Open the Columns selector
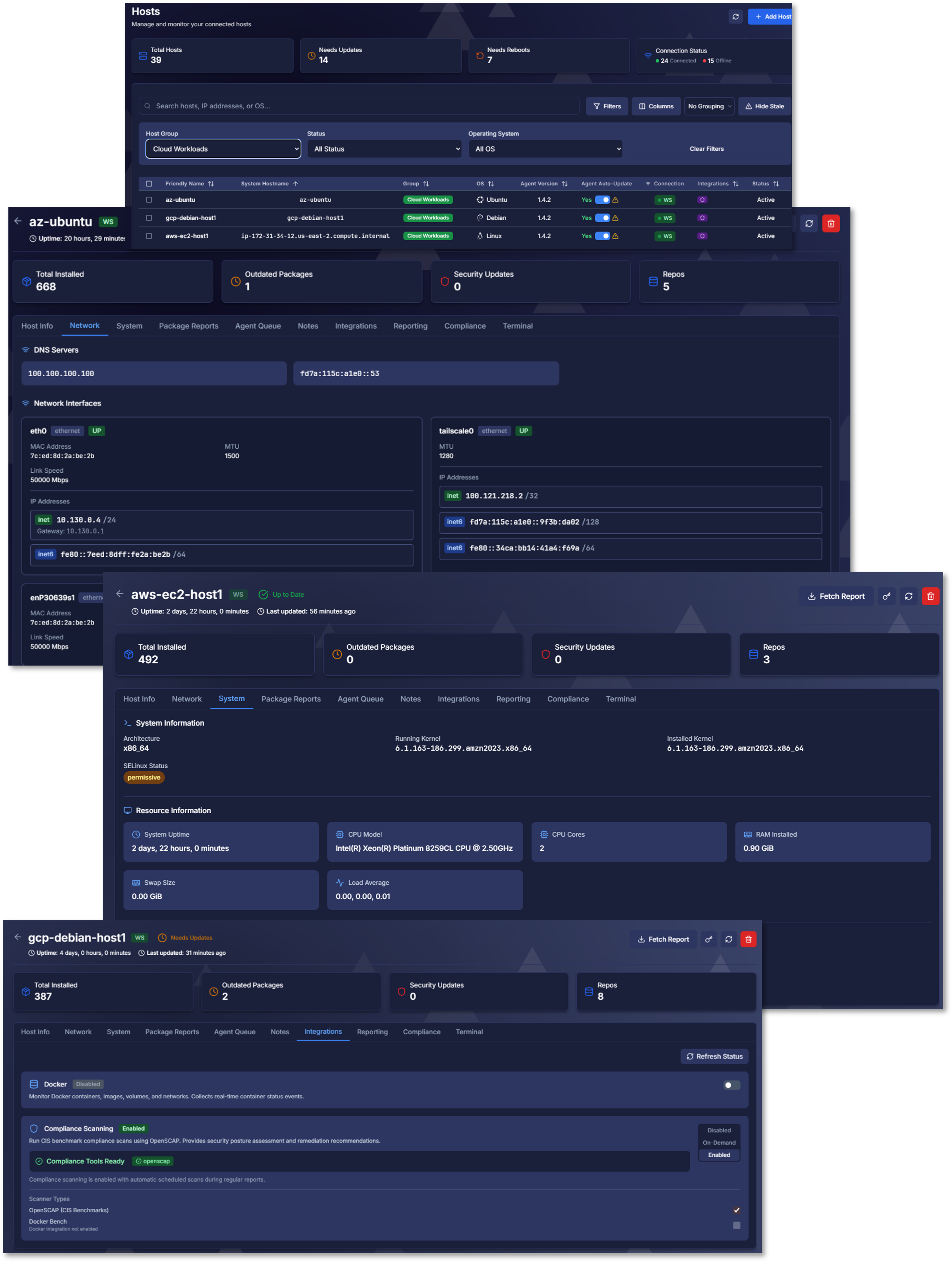 (656, 106)
